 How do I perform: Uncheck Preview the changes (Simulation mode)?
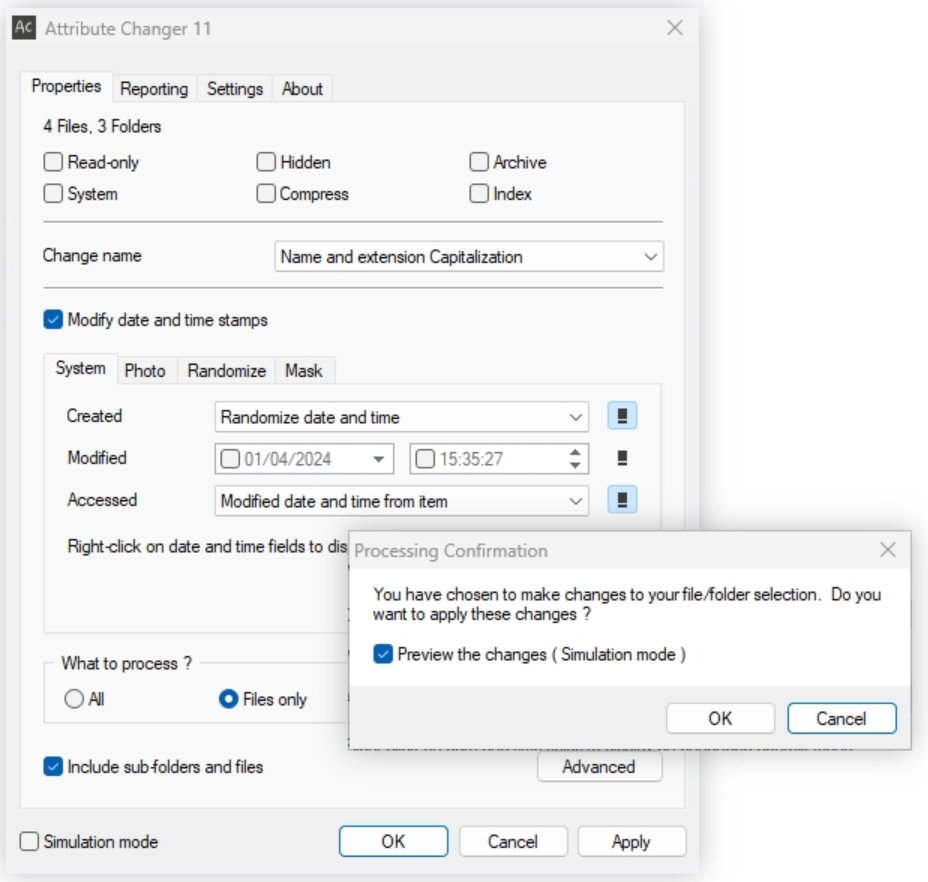pos(383,654)
